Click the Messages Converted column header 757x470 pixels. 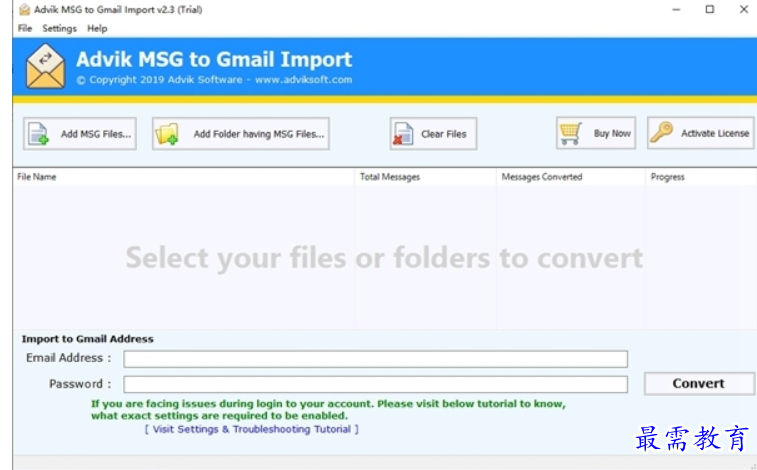tap(571, 177)
